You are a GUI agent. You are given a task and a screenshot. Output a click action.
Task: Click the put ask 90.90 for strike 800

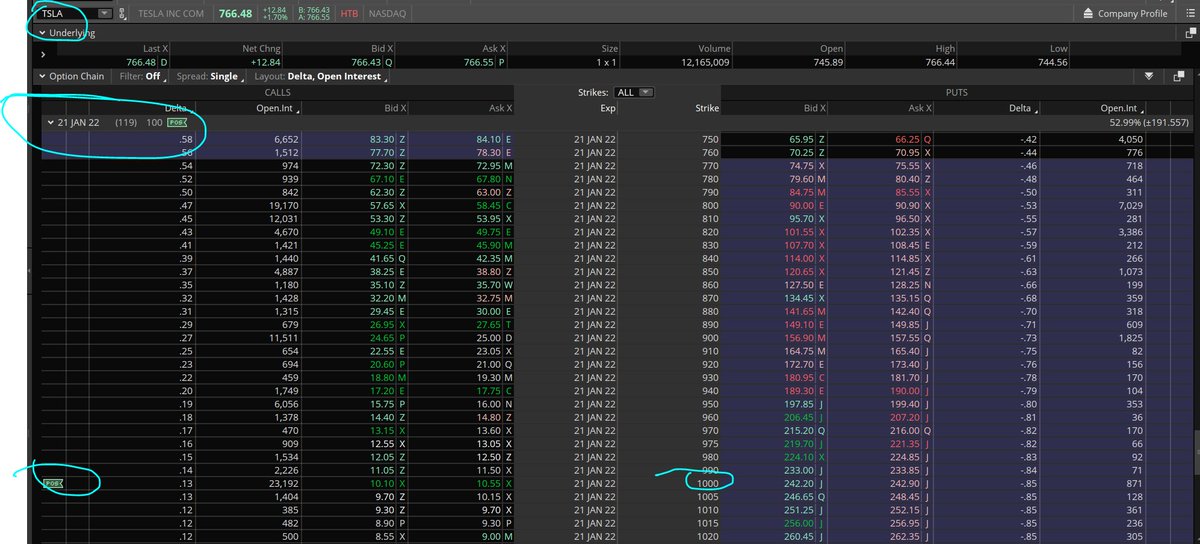coord(908,204)
